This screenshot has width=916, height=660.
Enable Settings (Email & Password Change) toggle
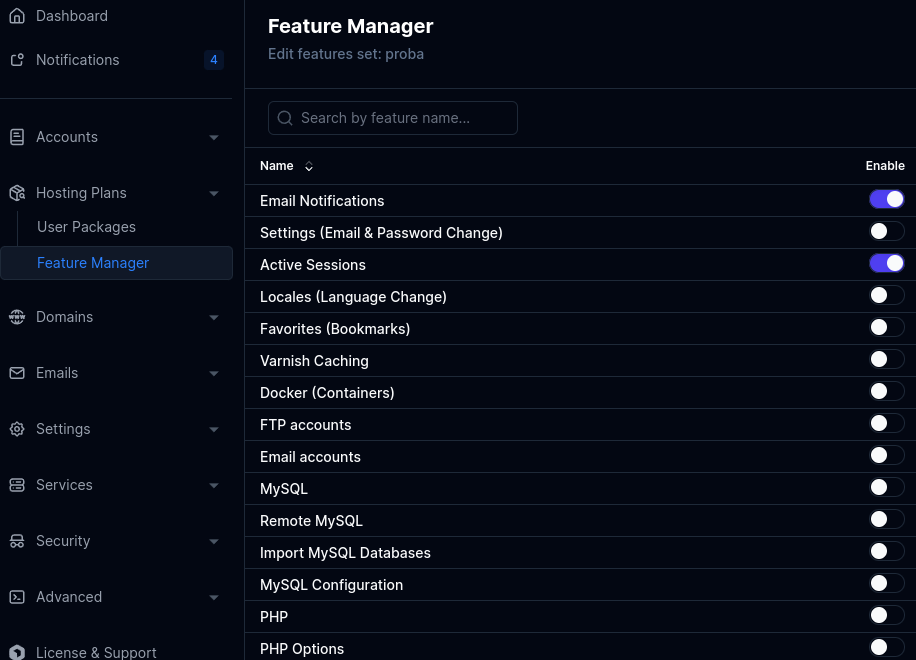(886, 231)
